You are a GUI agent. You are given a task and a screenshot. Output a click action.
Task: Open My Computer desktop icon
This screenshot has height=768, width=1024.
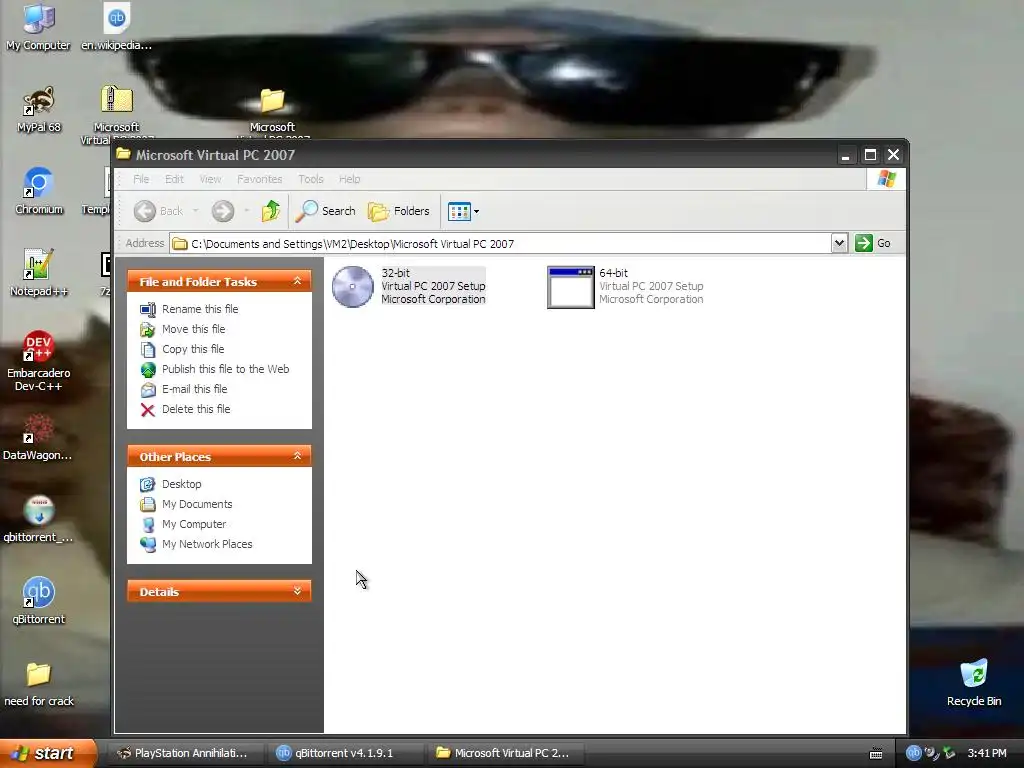38,26
